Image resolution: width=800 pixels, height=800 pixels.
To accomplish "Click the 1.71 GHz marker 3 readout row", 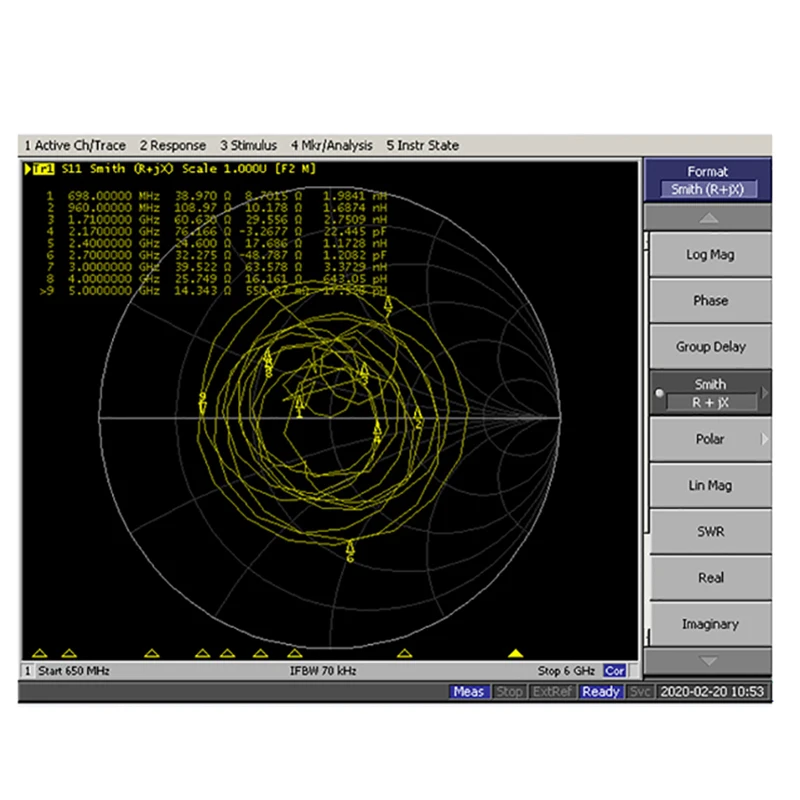I will pyautogui.click(x=216, y=219).
